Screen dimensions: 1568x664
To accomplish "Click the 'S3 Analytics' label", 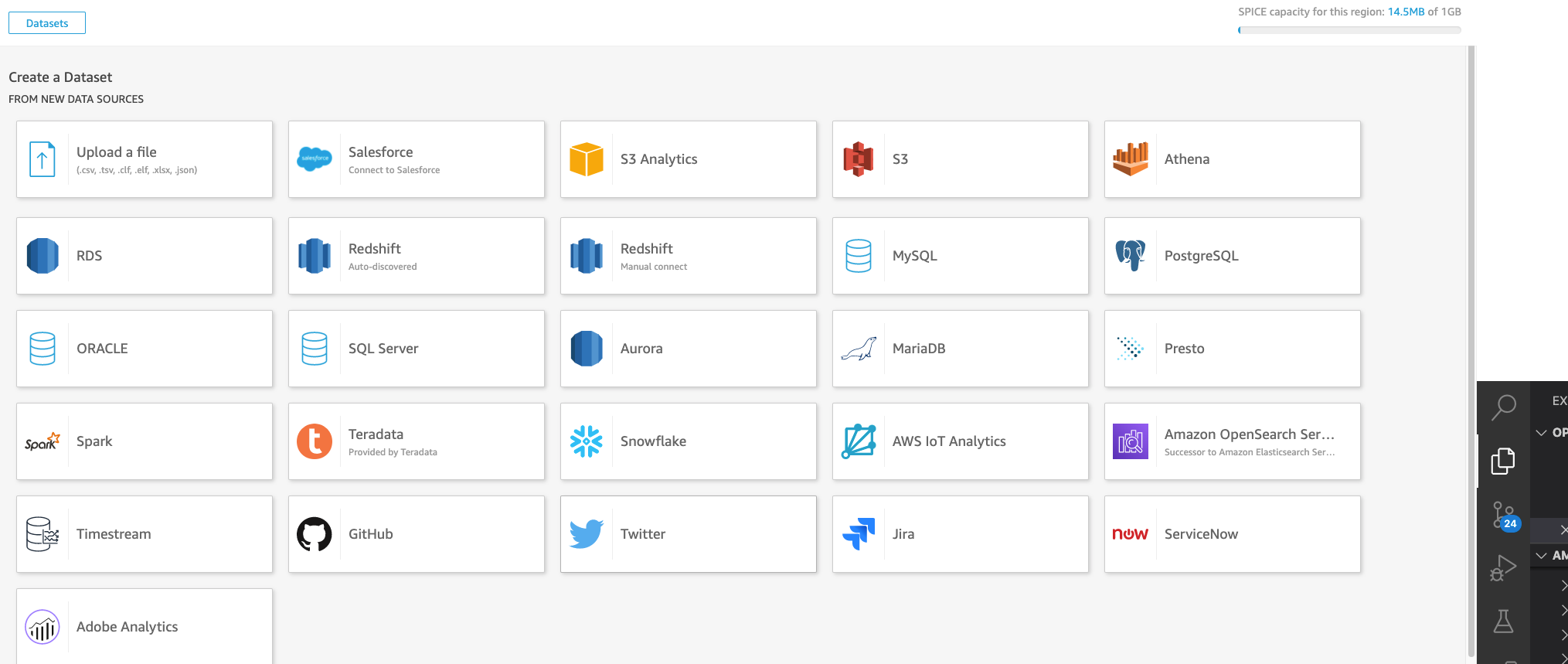I will (658, 159).
